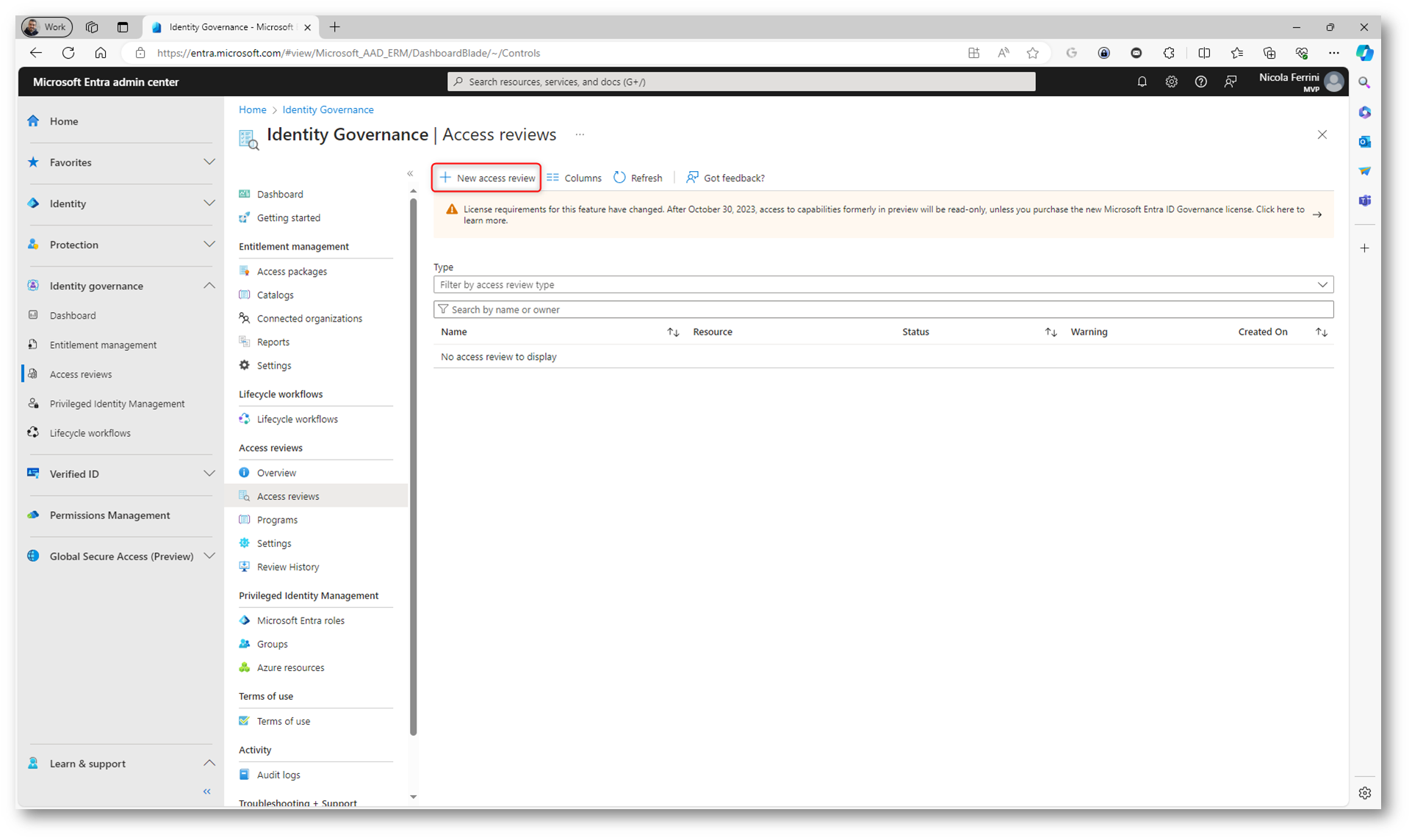Open the Columns chooser
Screen dimensions: 1412x840
point(574,178)
